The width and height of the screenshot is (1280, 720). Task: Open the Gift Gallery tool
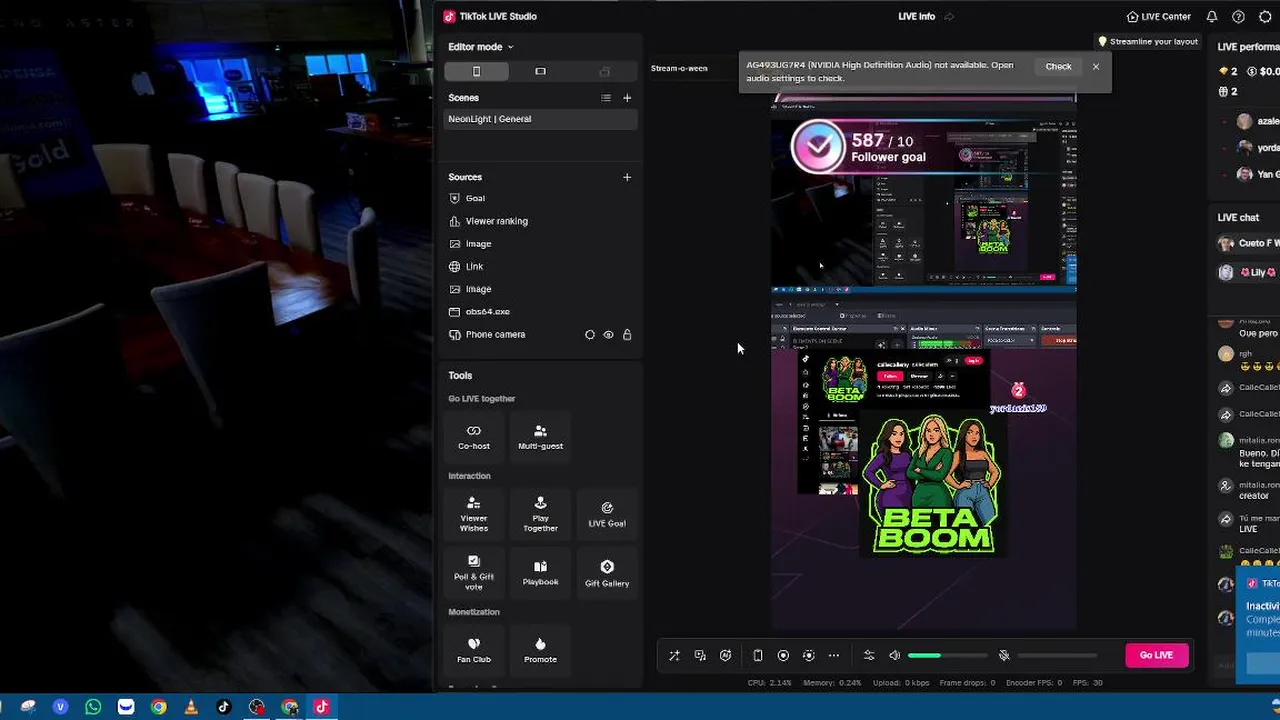(x=607, y=573)
